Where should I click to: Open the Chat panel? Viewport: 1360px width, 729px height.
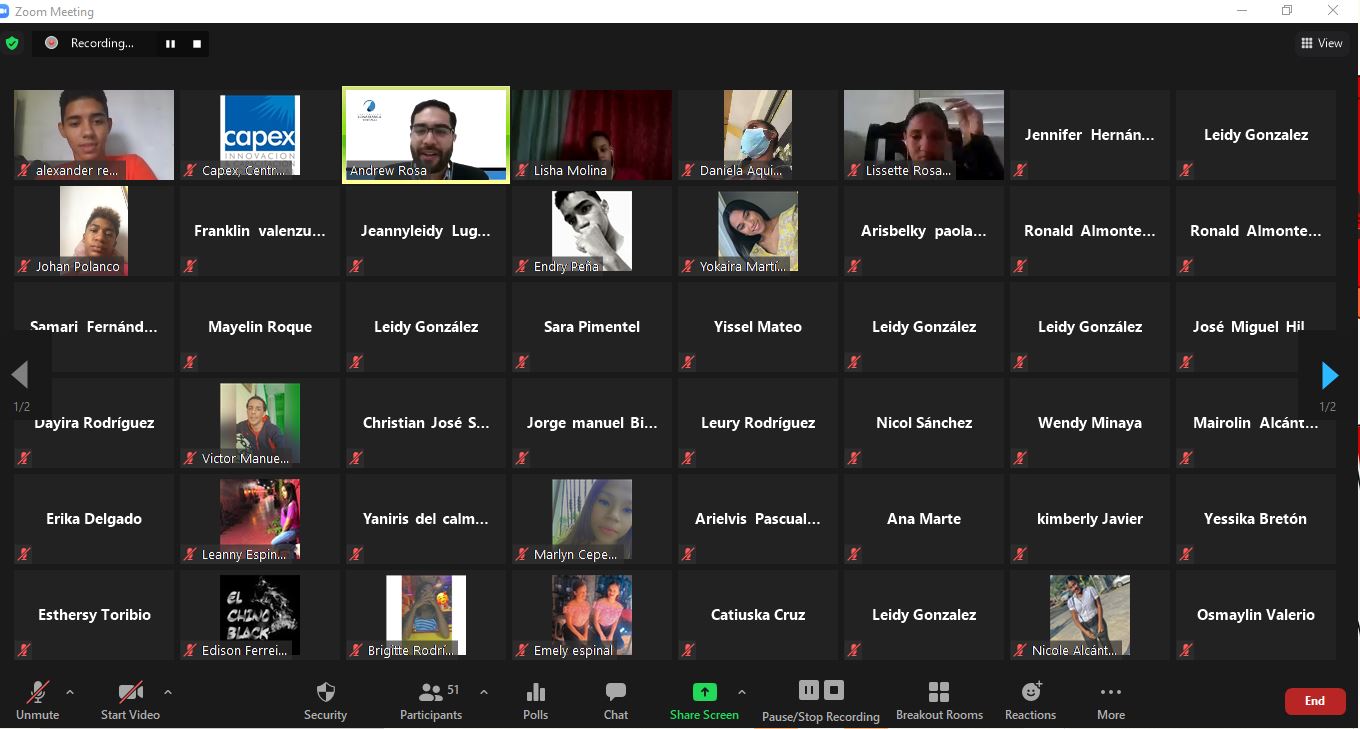tap(615, 700)
